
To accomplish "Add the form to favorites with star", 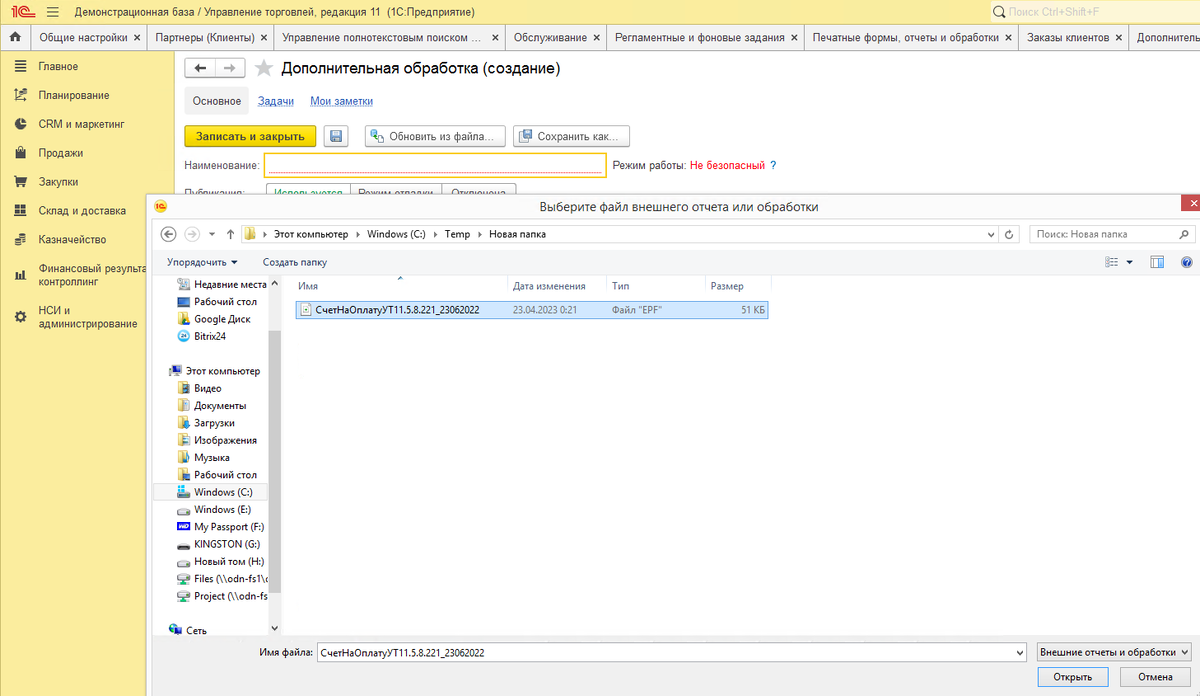I will tap(263, 68).
